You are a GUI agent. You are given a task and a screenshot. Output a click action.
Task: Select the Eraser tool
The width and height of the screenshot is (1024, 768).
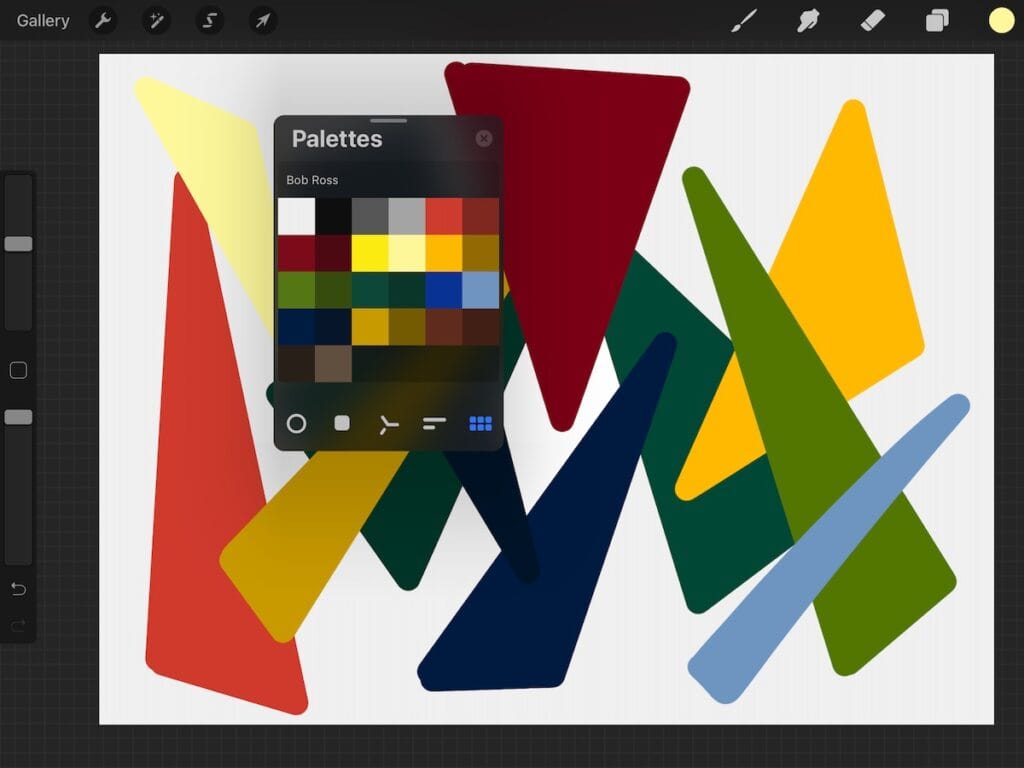coord(872,19)
